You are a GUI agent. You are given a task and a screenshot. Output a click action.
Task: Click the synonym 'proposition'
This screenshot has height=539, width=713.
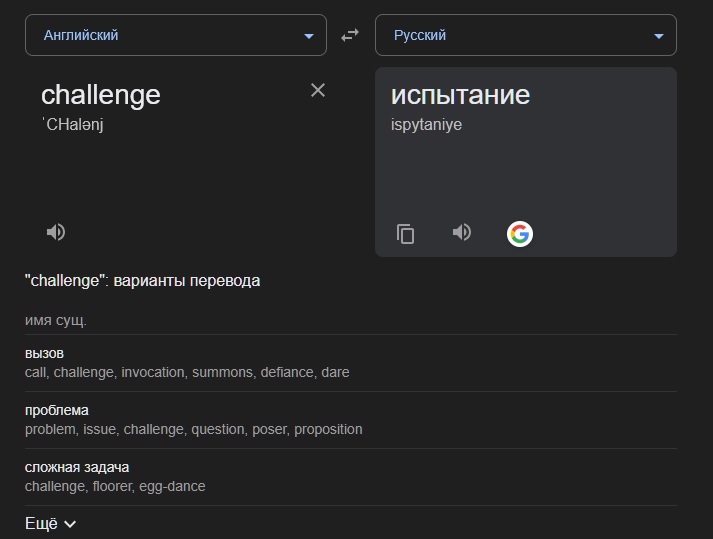(328, 429)
